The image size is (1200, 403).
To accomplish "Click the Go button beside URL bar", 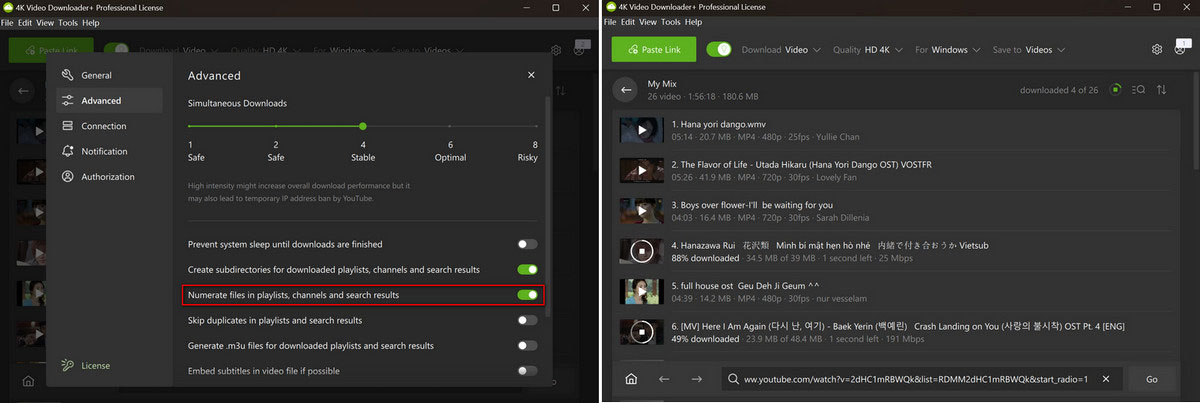I will click(1151, 380).
